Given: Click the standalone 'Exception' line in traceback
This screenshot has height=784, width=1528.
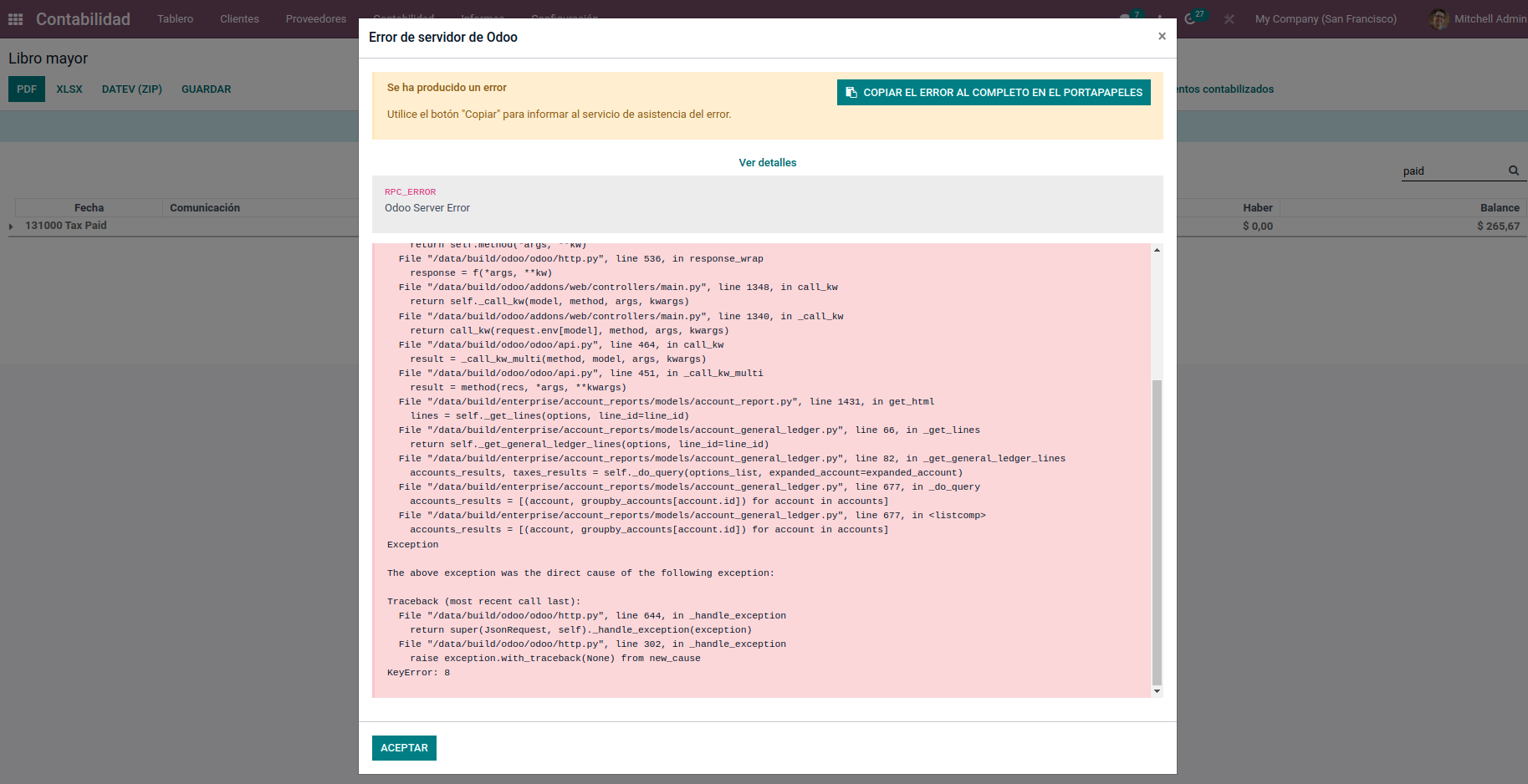Looking at the screenshot, I should [412, 545].
